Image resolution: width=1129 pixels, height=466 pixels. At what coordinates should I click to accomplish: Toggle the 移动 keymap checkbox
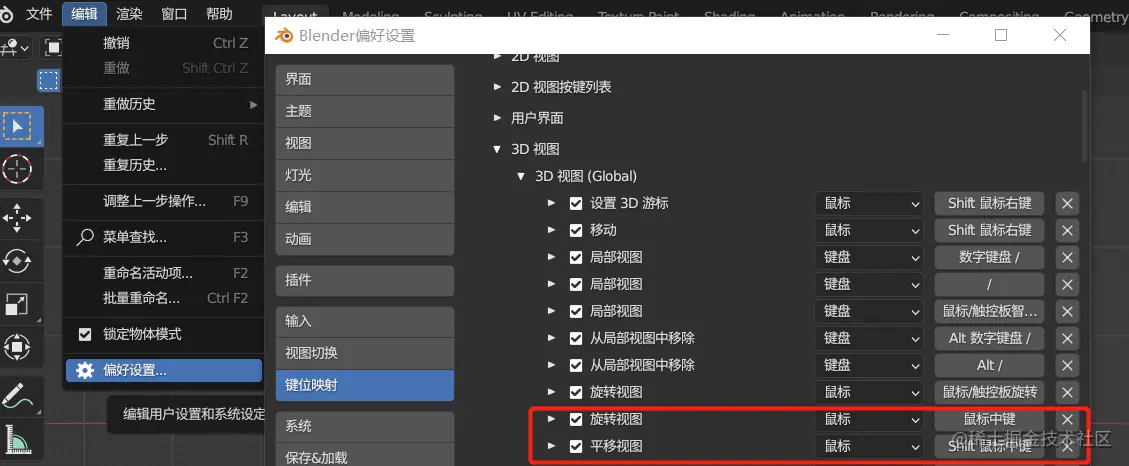pos(575,230)
